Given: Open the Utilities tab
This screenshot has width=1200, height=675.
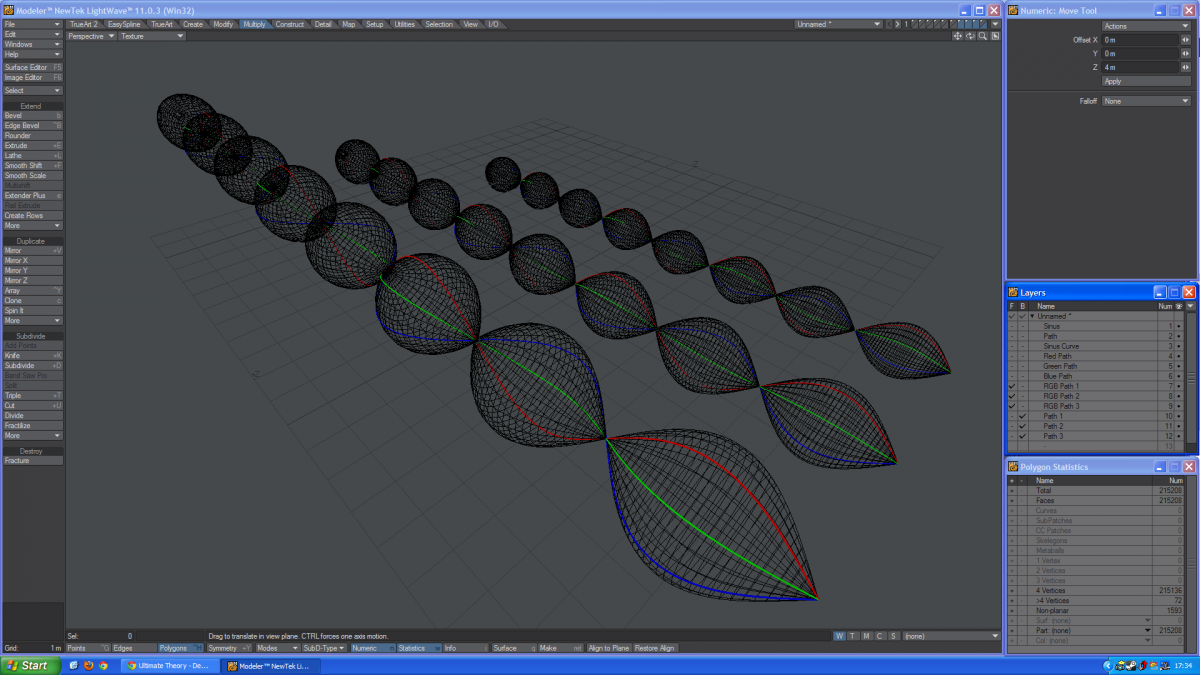Looking at the screenshot, I should click(404, 24).
